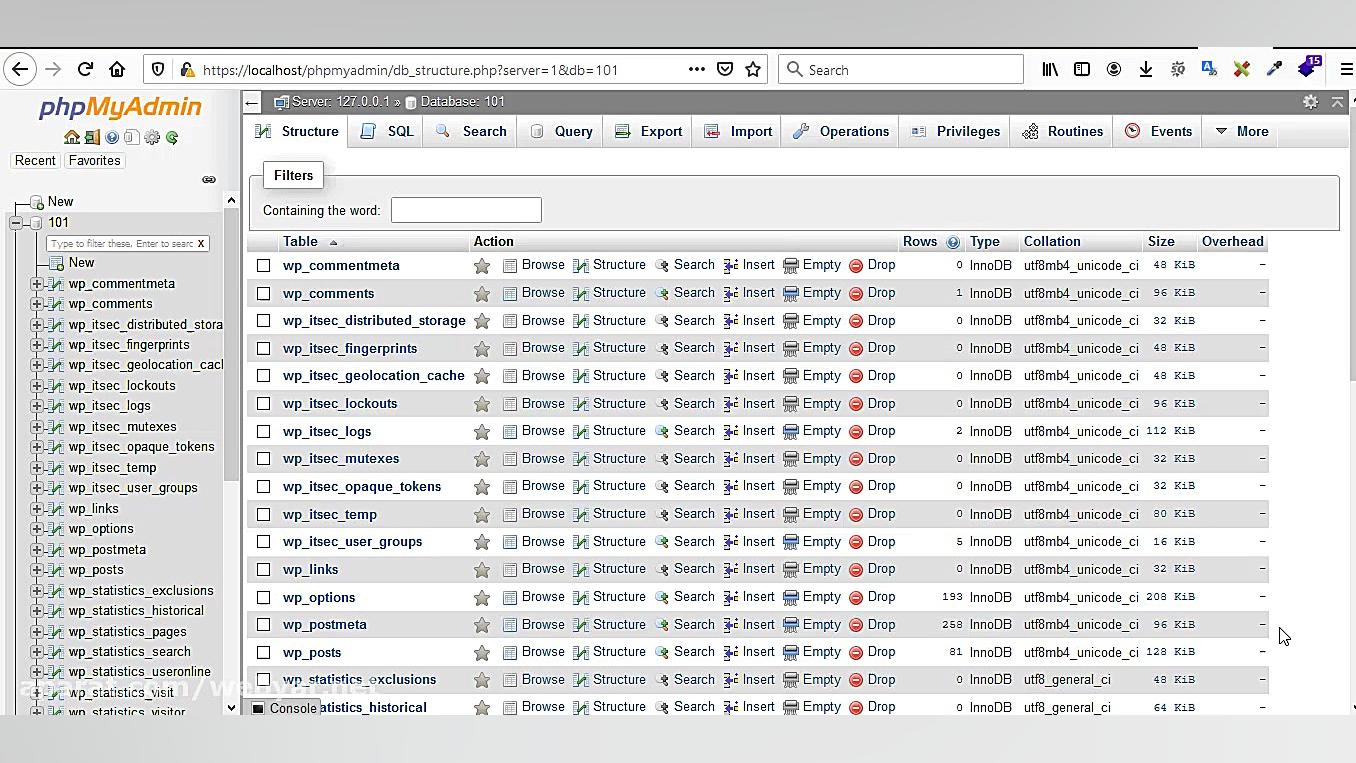Click the sidebar scrollbar down arrow
Screen dimensions: 1356x763
[231, 707]
